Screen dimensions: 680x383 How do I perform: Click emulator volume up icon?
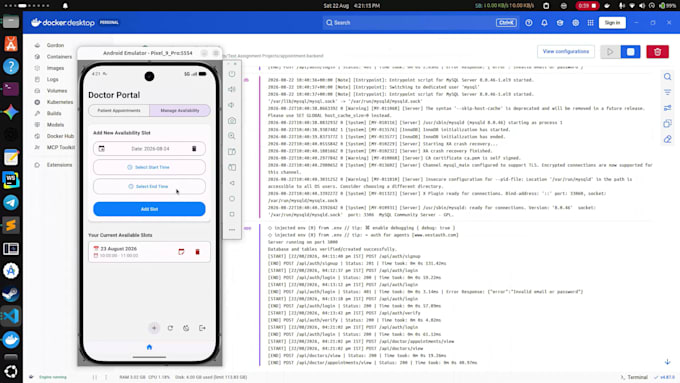(232, 89)
